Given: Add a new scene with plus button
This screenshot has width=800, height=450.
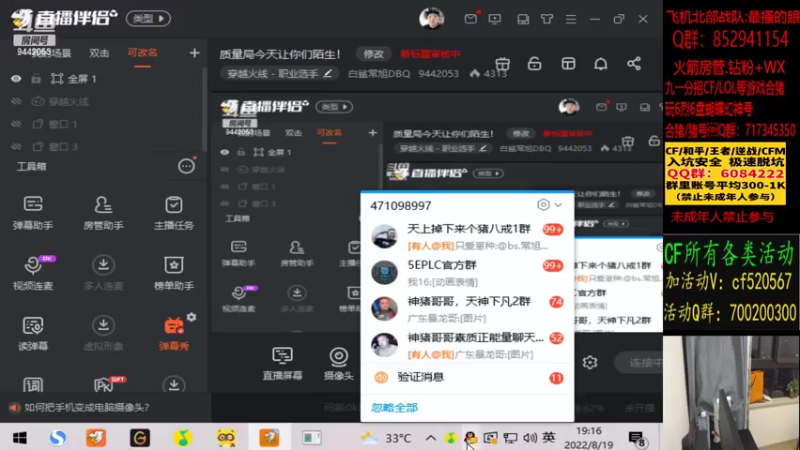Looking at the screenshot, I should click(x=194, y=53).
